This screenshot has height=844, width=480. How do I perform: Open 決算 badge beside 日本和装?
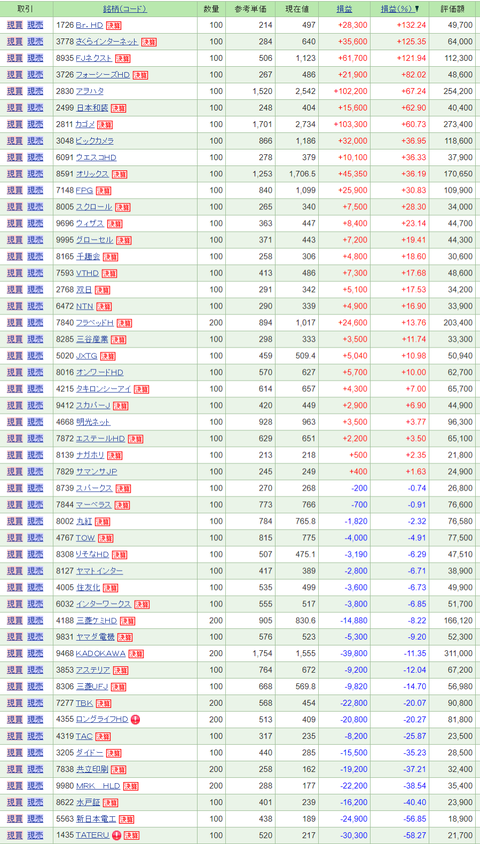pos(118,108)
